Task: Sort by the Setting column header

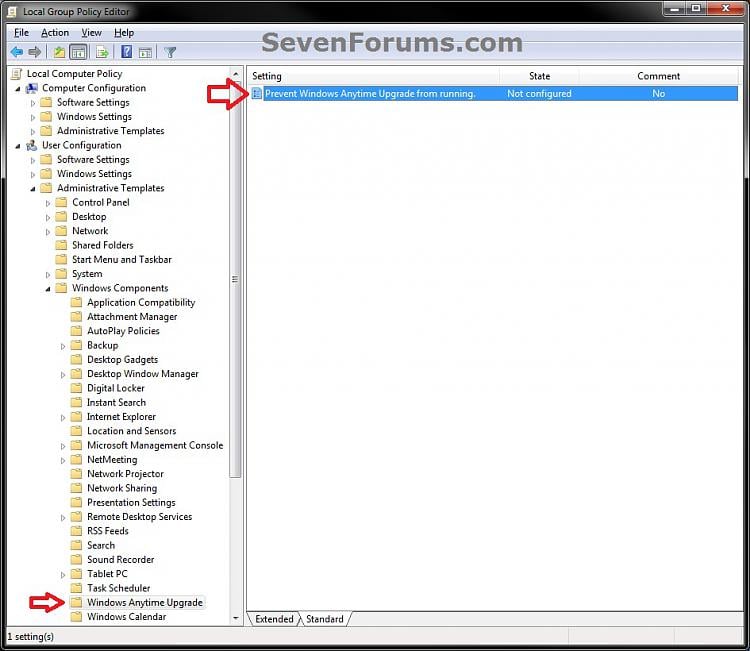Action: coord(374,76)
